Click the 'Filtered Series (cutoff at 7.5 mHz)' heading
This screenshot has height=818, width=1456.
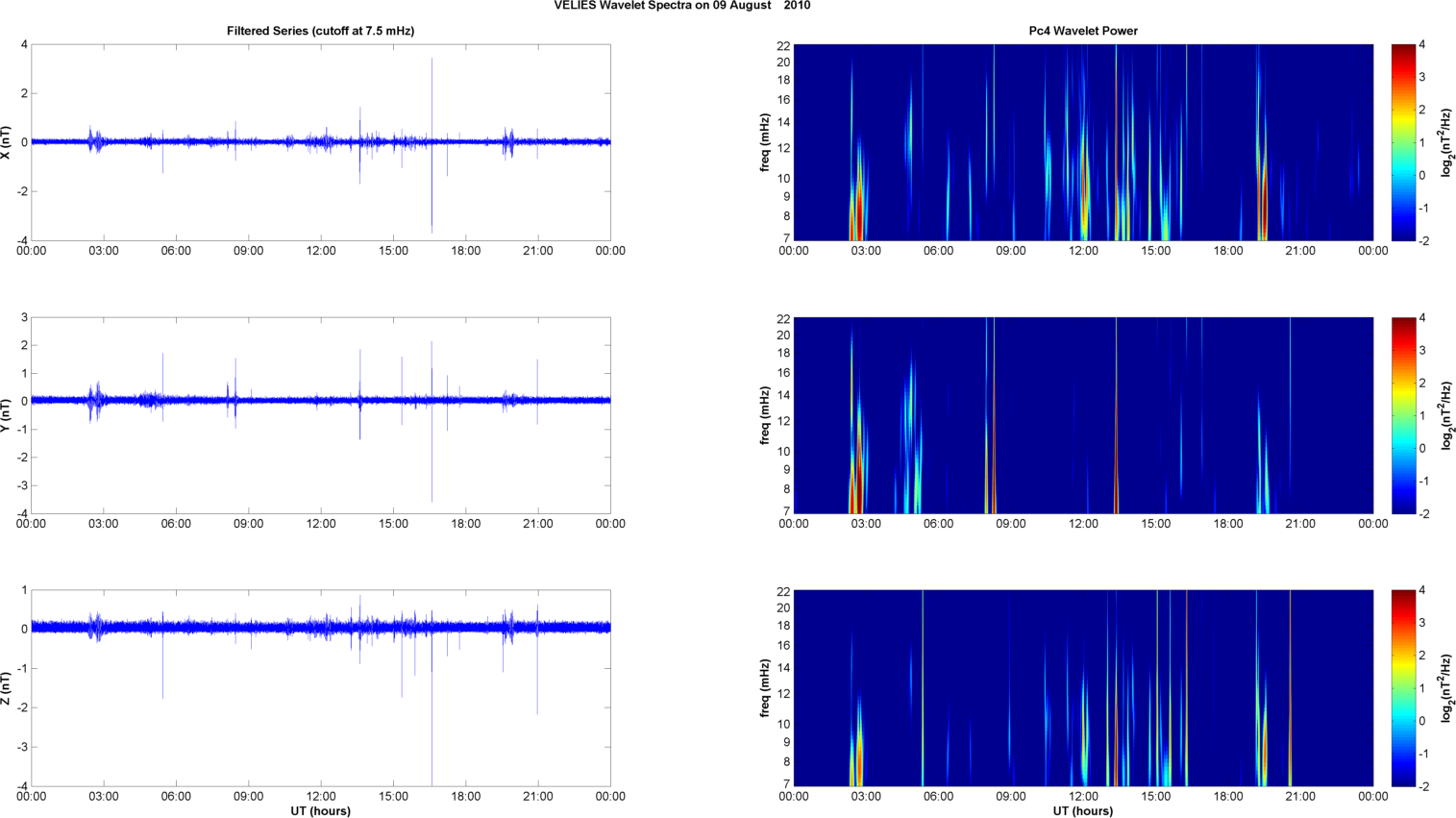pyautogui.click(x=320, y=31)
